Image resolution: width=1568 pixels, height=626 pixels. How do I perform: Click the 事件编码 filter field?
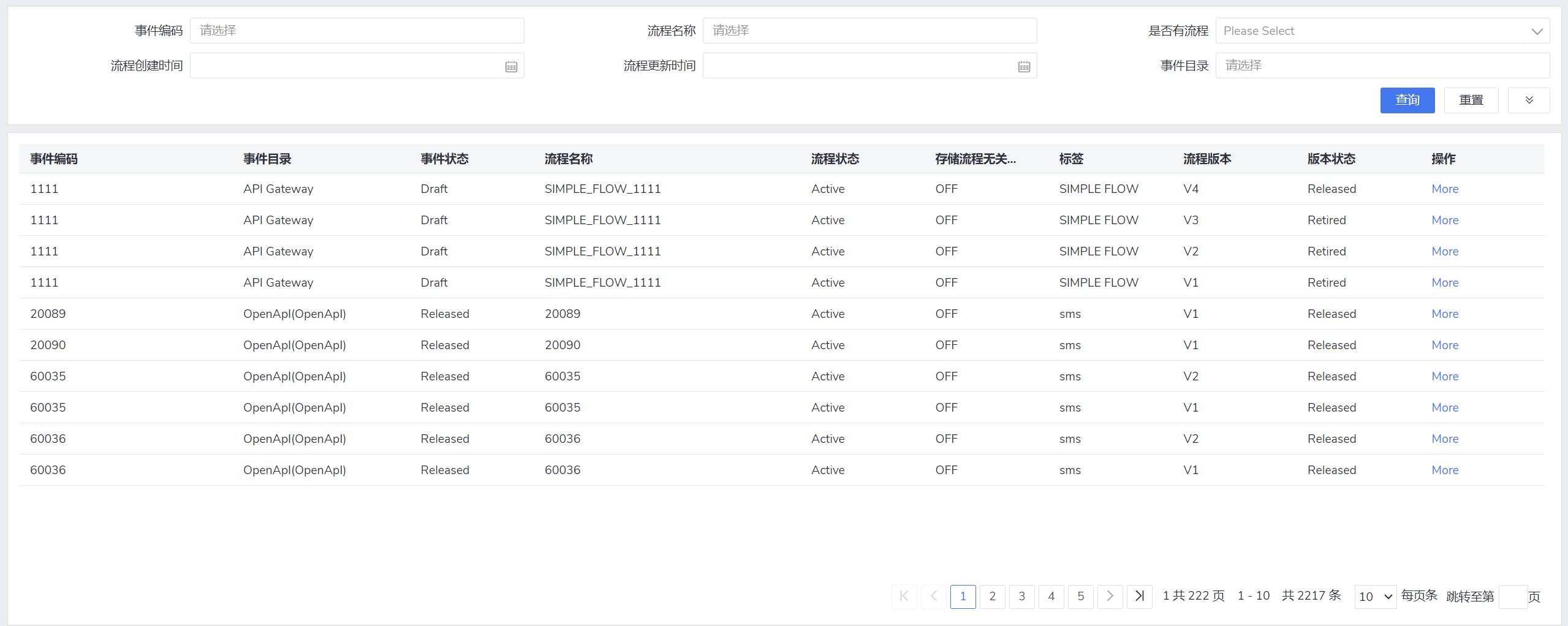357,31
